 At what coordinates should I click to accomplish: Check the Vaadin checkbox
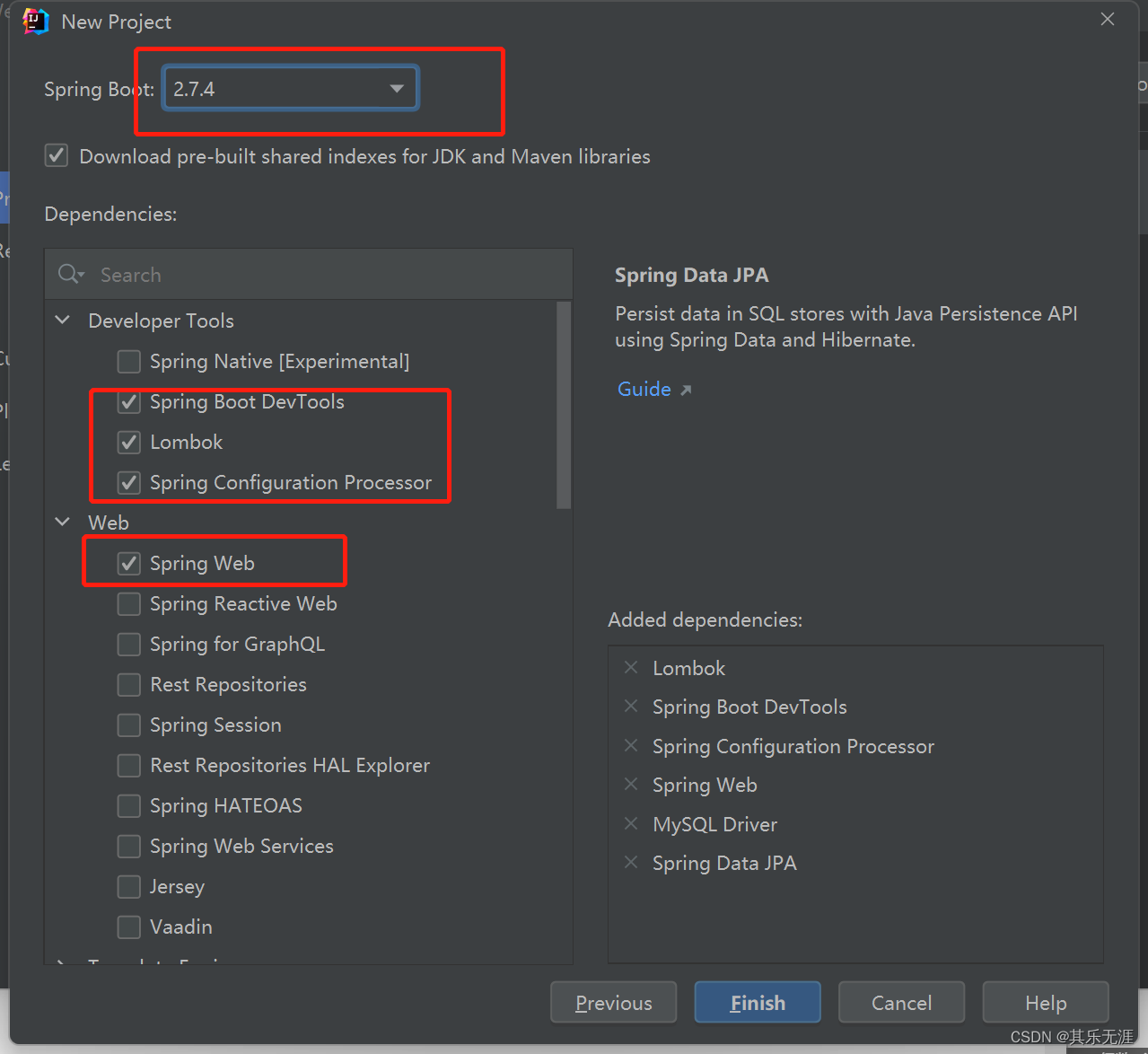pos(129,927)
